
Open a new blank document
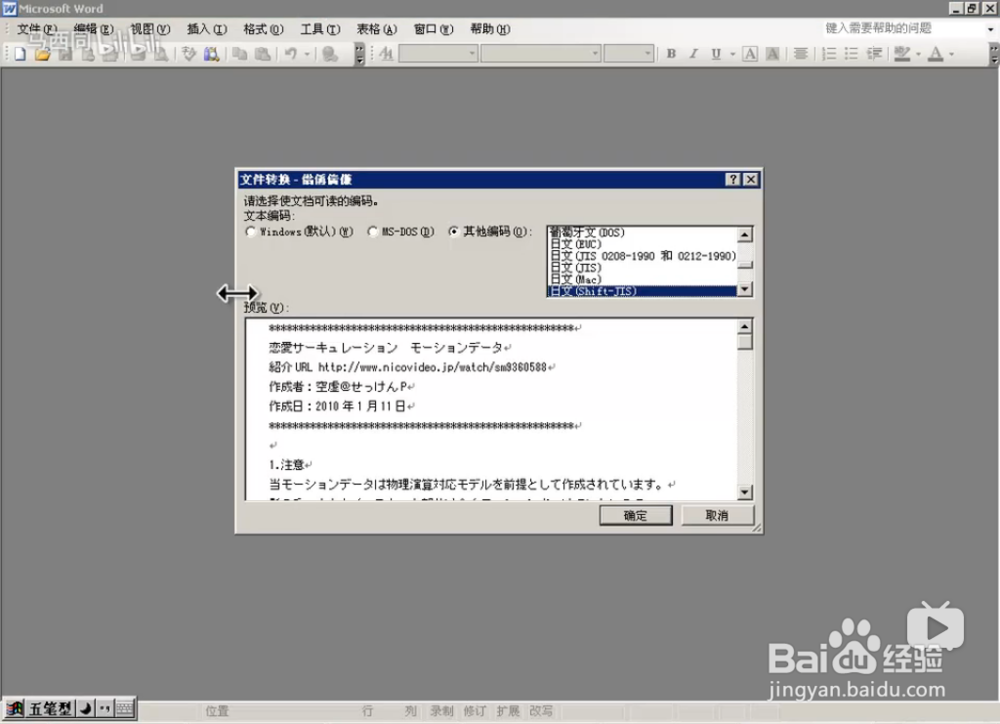pyautogui.click(x=18, y=53)
